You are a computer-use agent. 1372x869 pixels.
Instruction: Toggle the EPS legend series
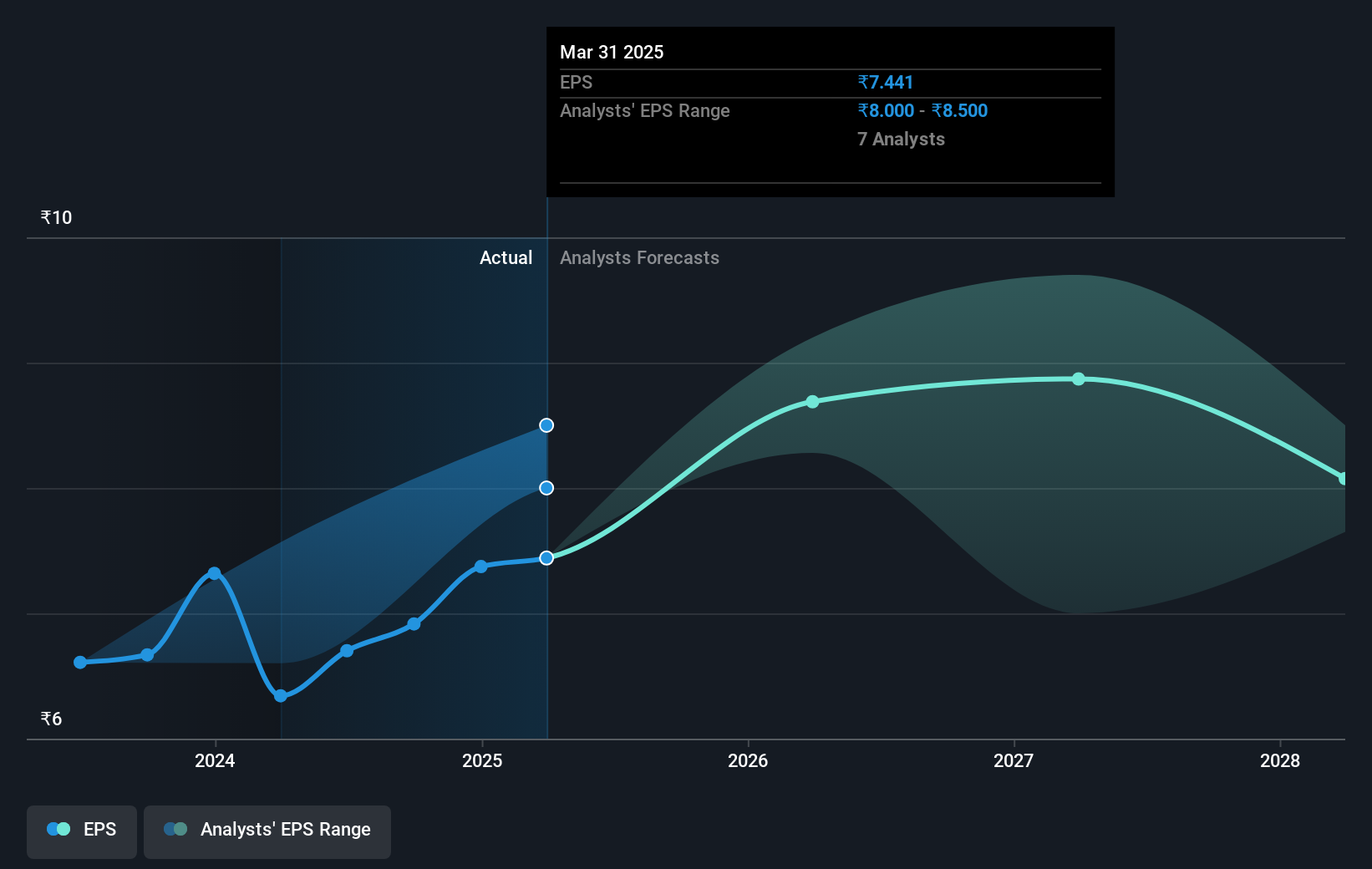pyautogui.click(x=82, y=831)
